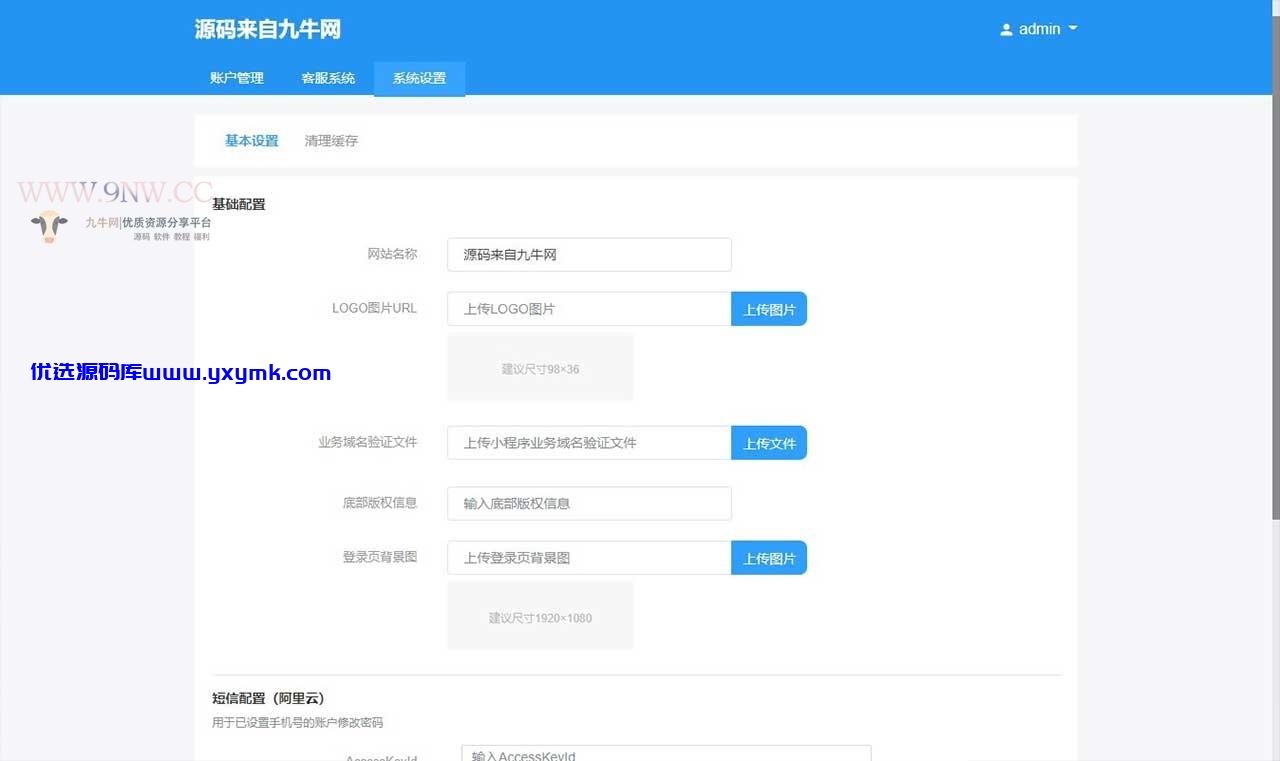Image resolution: width=1280 pixels, height=761 pixels.
Task: Click the 登录页背景图 input field
Action: 589,558
